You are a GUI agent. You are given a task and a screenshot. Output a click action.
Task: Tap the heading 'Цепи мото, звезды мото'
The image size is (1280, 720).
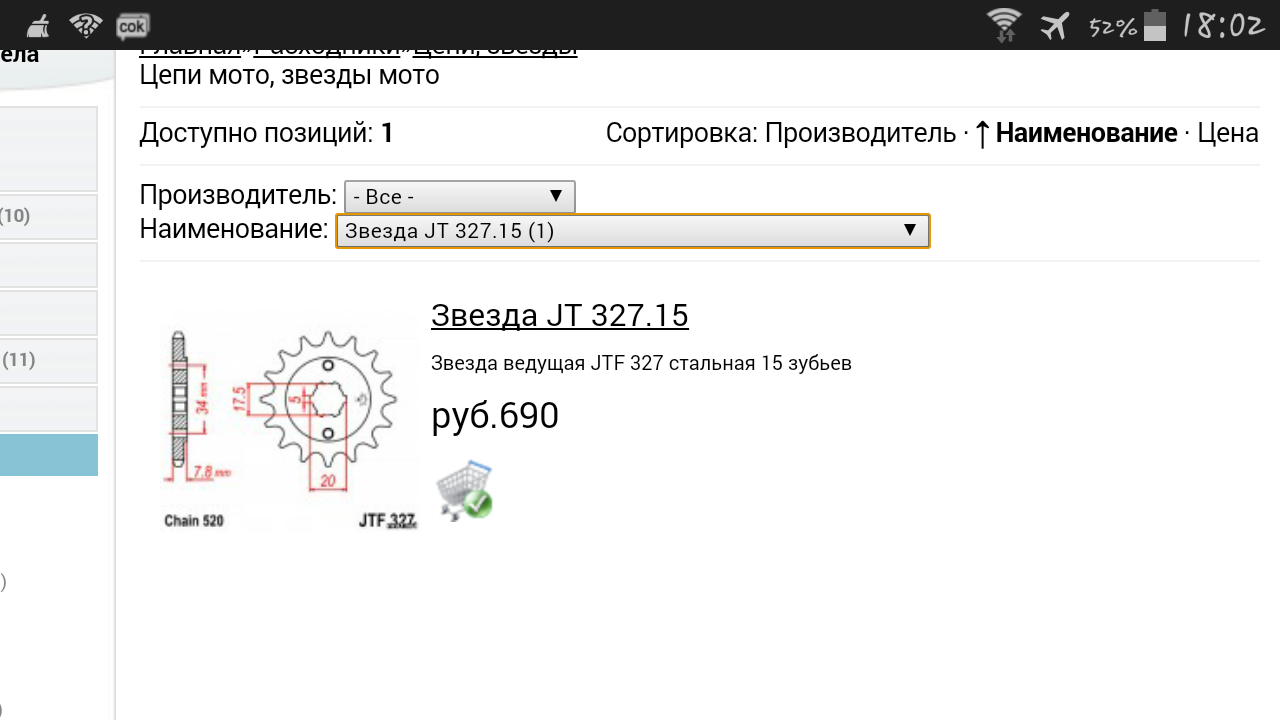point(289,75)
